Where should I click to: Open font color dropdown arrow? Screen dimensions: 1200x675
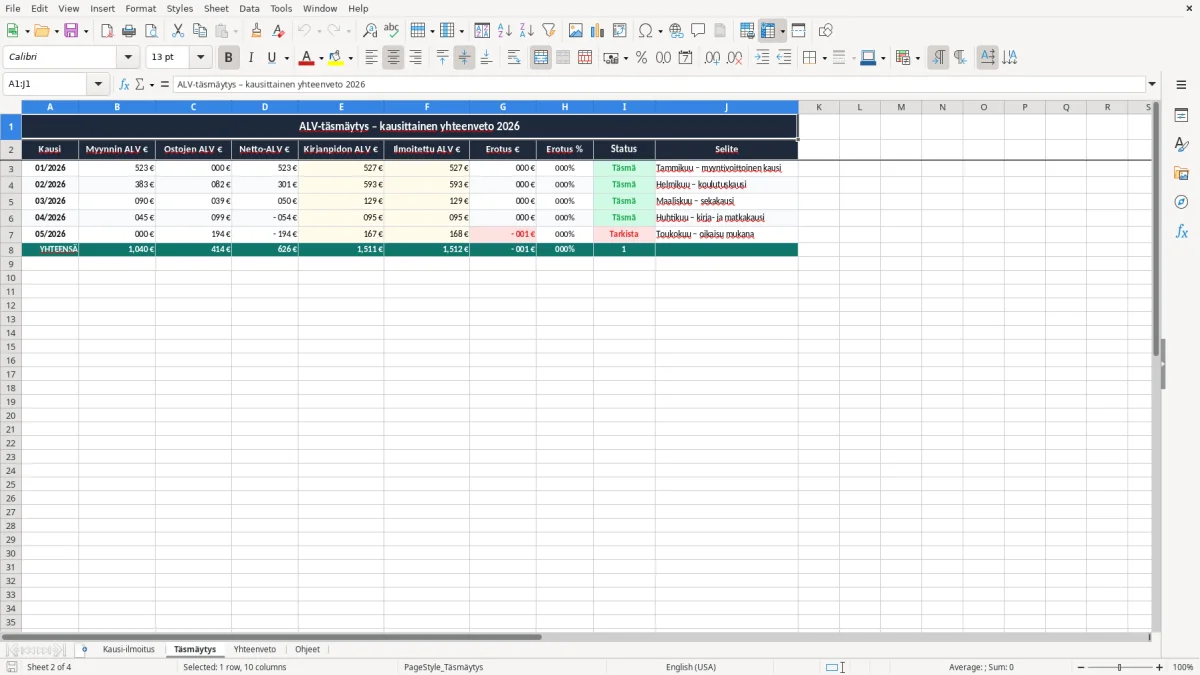pyautogui.click(x=321, y=58)
